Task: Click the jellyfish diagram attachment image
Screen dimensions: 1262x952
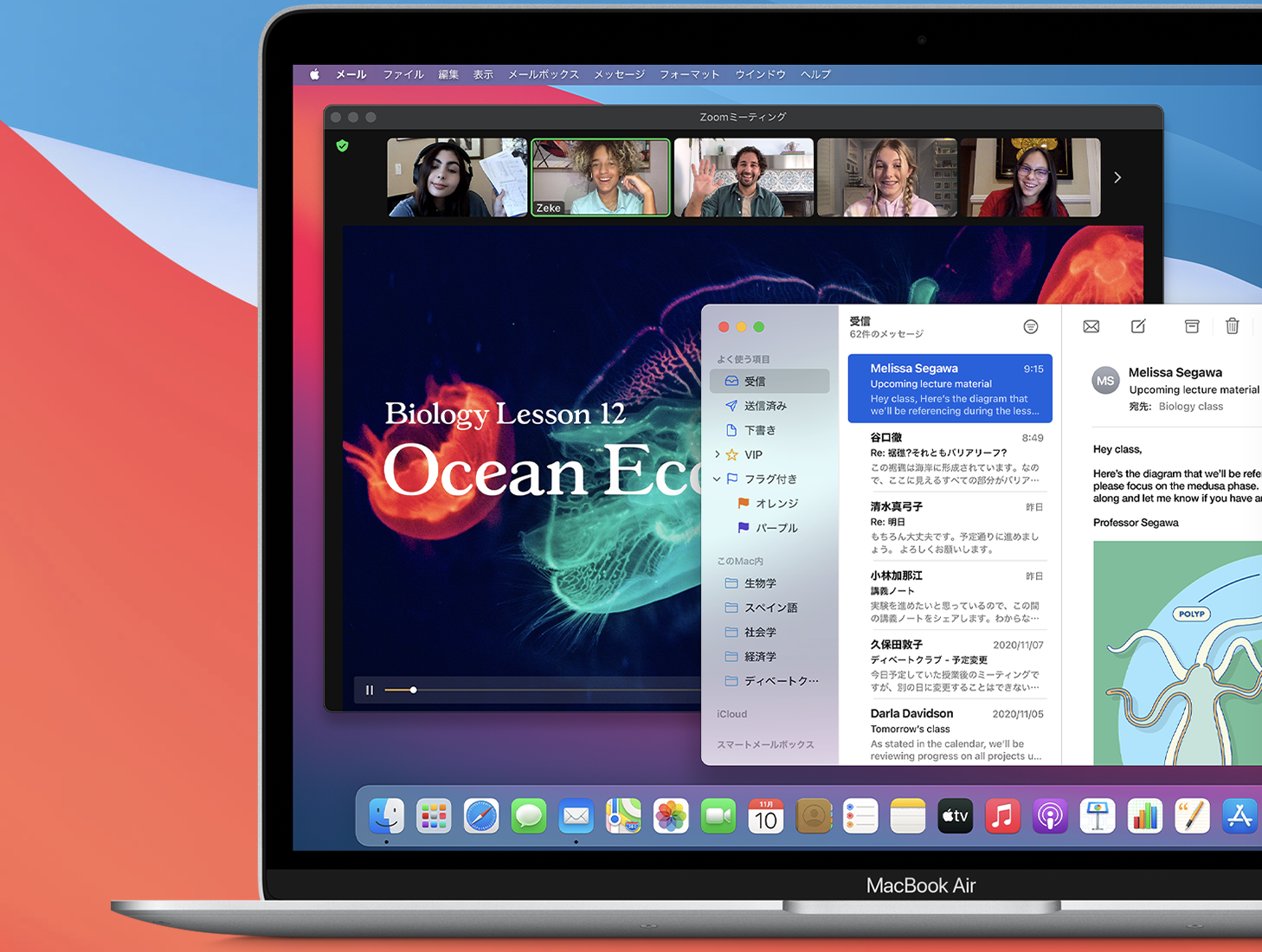Action: pos(1177,653)
